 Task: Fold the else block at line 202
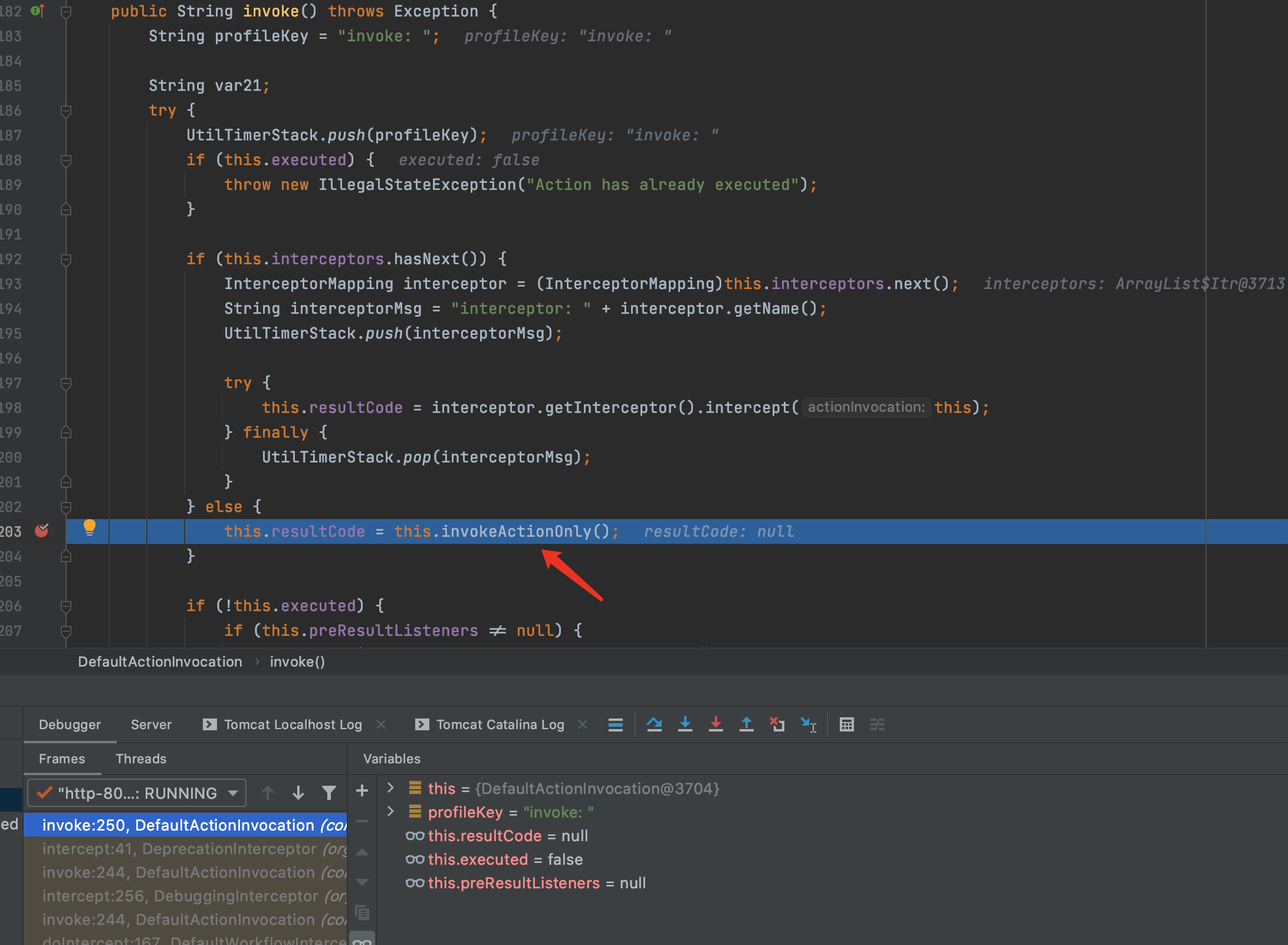(66, 507)
